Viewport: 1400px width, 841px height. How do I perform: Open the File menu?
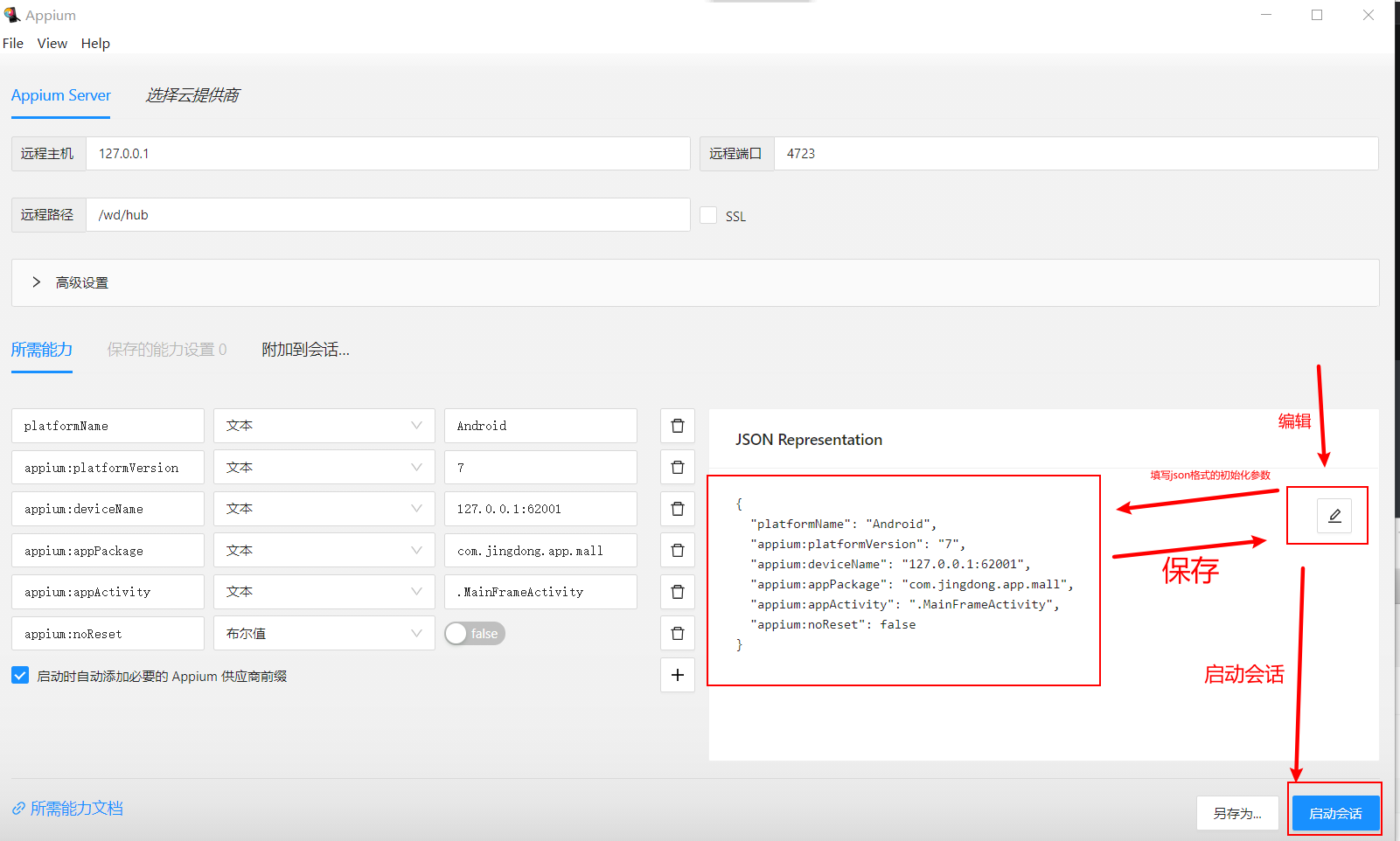13,44
